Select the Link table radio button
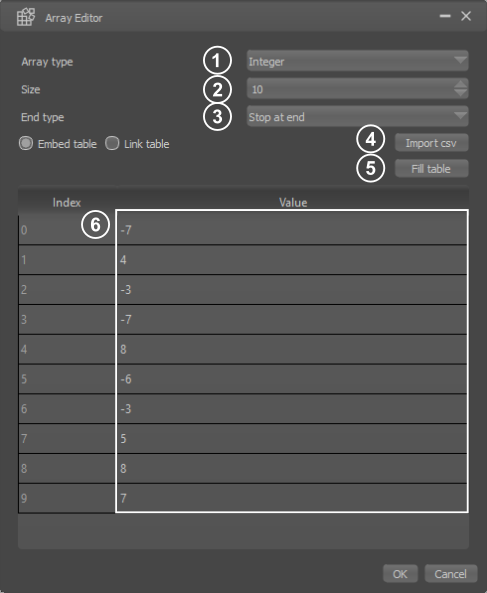 112,143
